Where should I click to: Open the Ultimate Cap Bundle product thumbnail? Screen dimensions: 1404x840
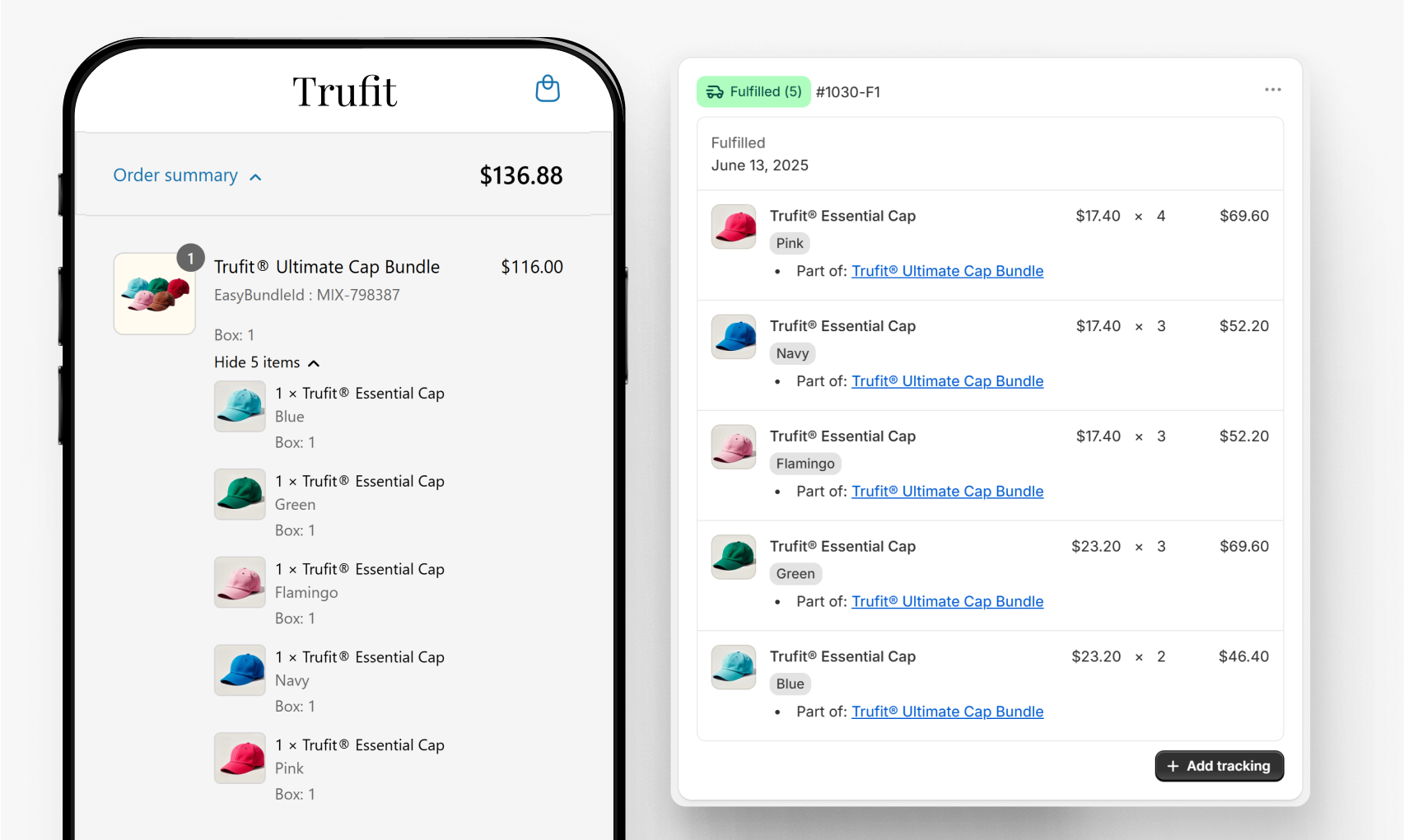pos(155,294)
